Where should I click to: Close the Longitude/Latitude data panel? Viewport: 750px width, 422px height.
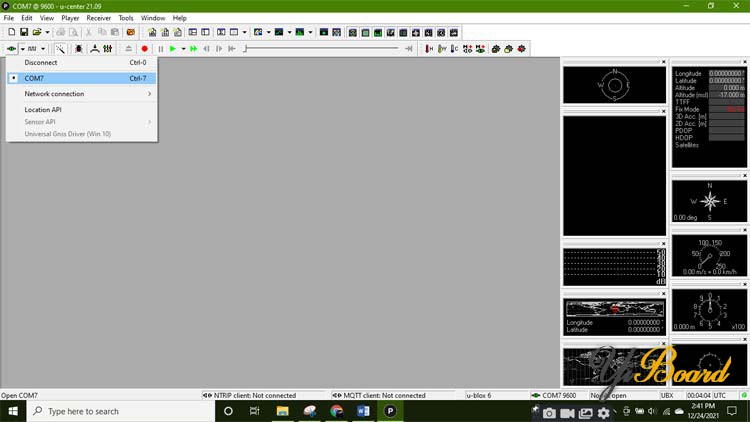745,62
